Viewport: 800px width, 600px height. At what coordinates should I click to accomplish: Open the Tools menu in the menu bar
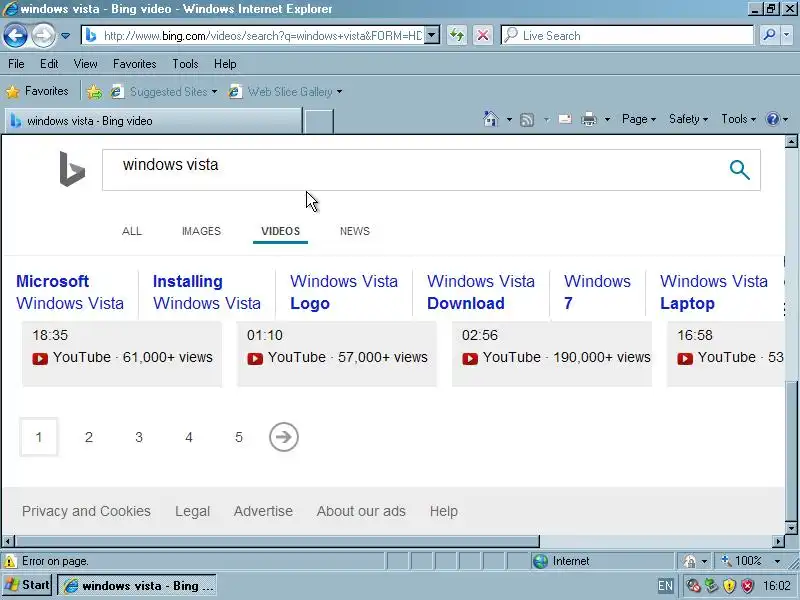[x=185, y=64]
